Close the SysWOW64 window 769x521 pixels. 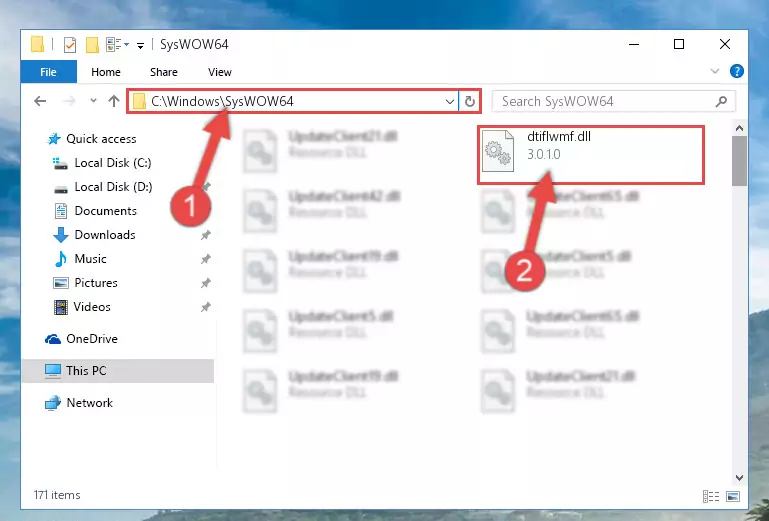click(725, 44)
